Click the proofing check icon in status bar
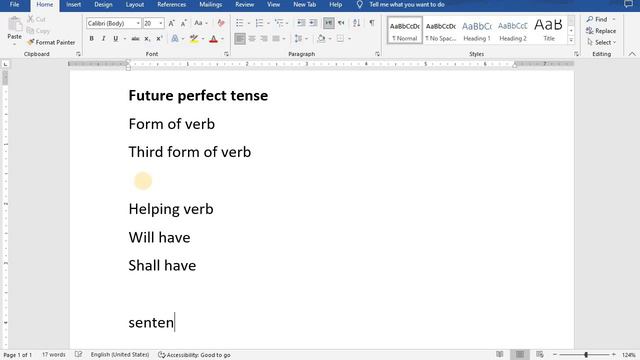Image resolution: width=640 pixels, height=360 pixels. pyautogui.click(x=78, y=355)
